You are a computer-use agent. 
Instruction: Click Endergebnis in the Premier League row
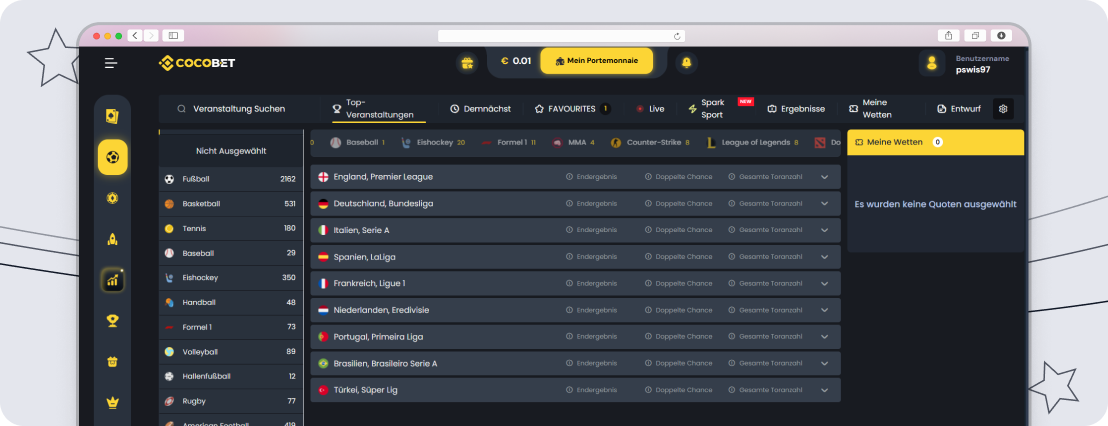coord(591,177)
